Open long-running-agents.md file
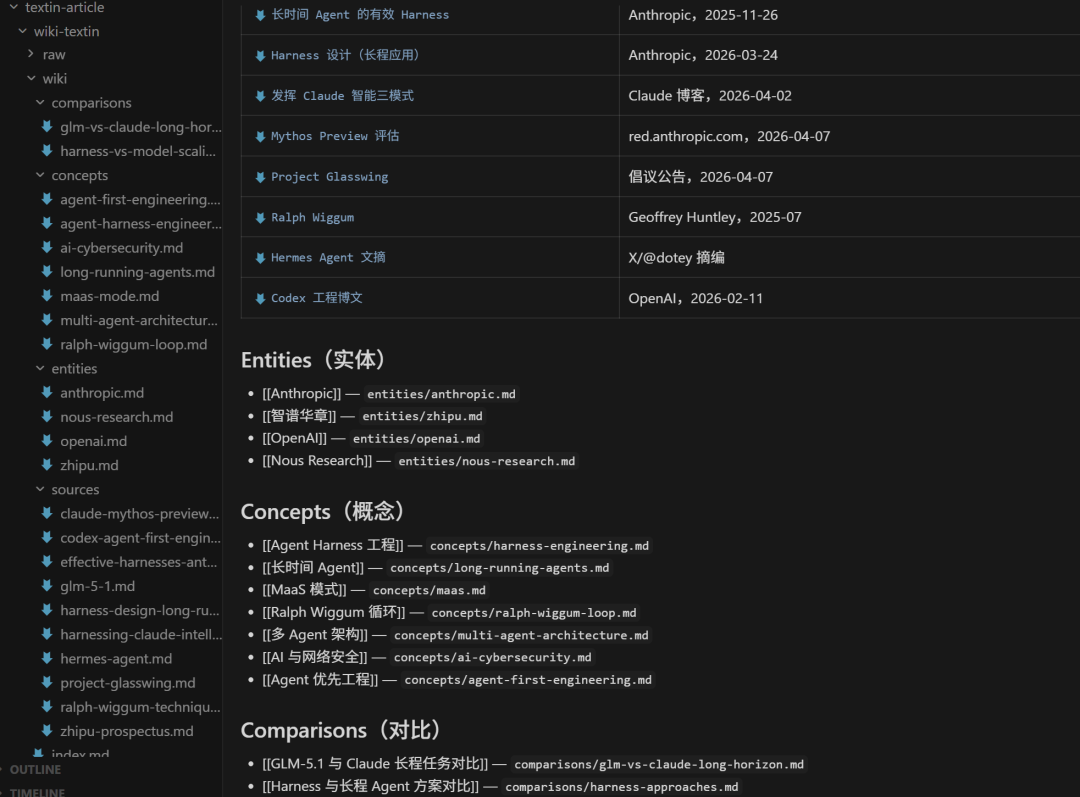Viewport: 1080px width, 797px height. coord(137,272)
